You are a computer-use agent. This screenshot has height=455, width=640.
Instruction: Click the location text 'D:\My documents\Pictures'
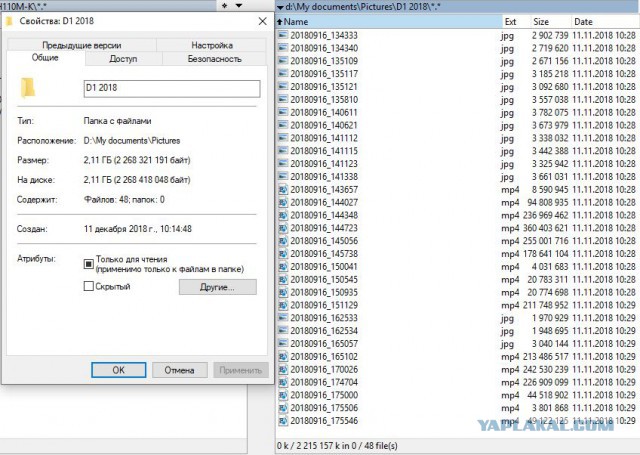tap(132, 141)
